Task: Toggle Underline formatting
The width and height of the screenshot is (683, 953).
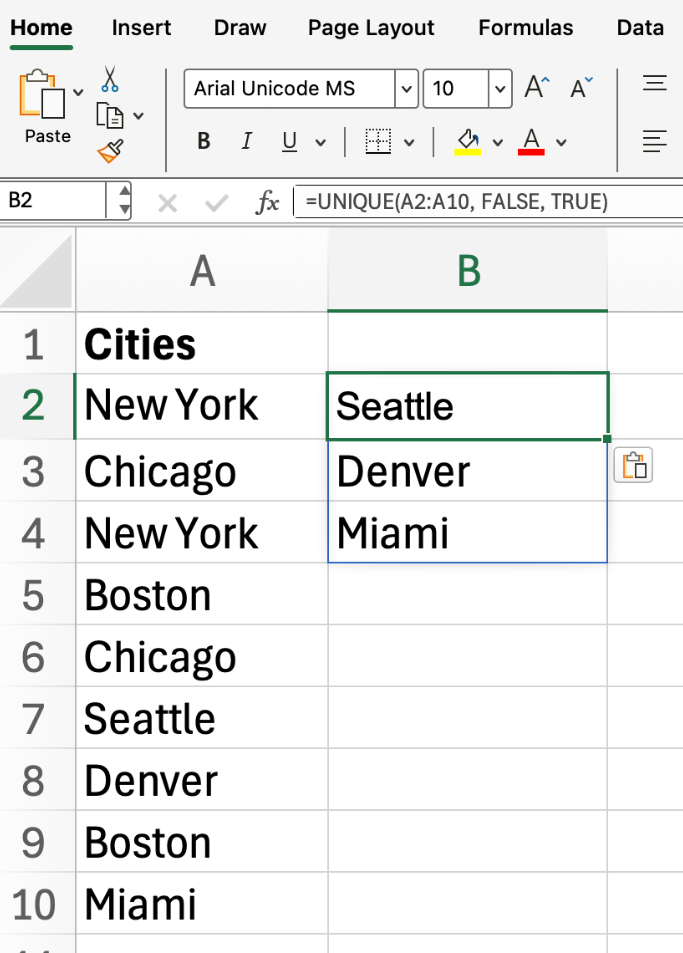Action: pos(289,142)
